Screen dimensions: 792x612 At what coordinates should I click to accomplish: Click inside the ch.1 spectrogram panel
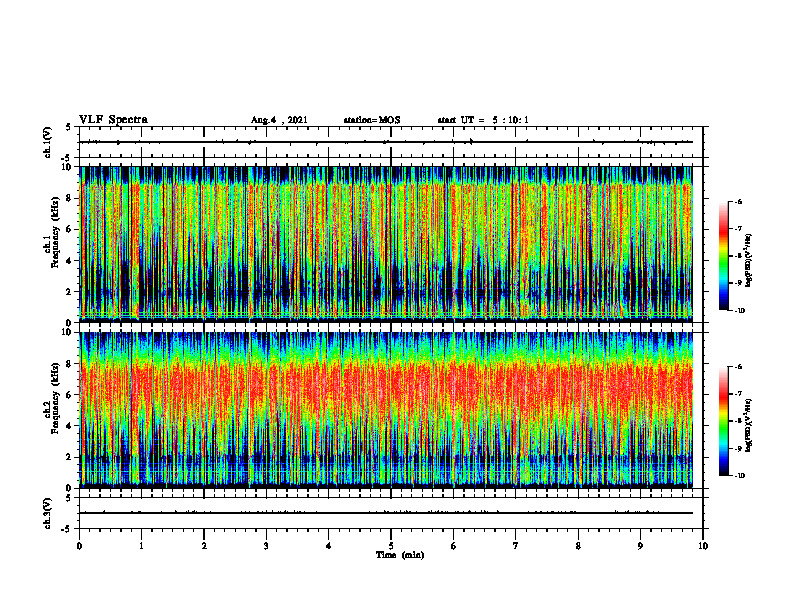pyautogui.click(x=386, y=244)
